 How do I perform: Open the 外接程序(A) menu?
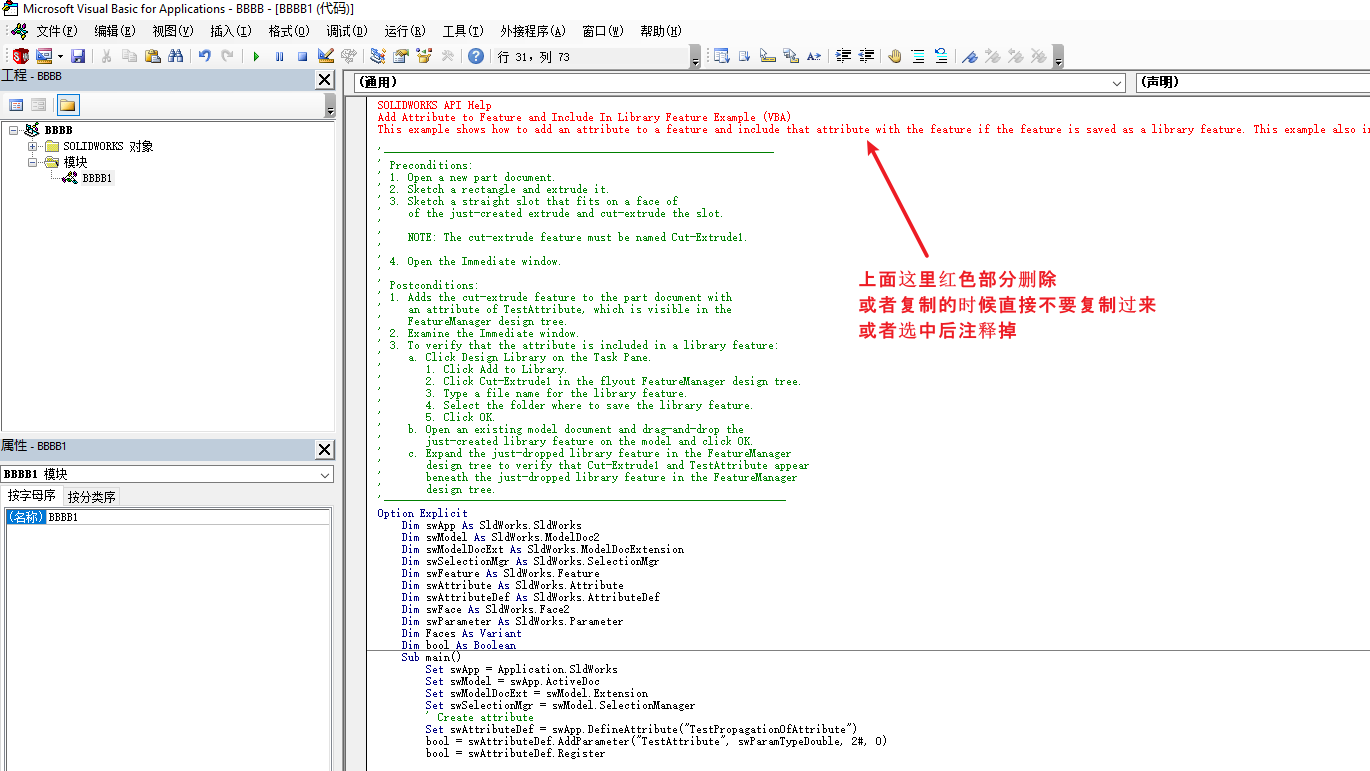pyautogui.click(x=532, y=31)
